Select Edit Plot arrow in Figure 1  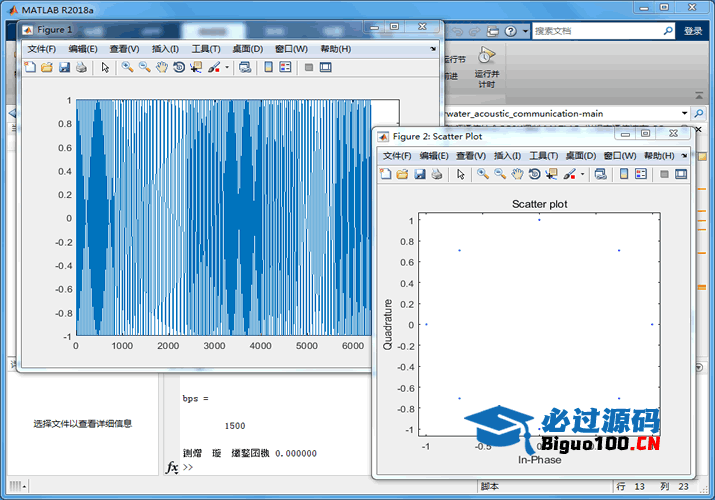(x=105, y=67)
